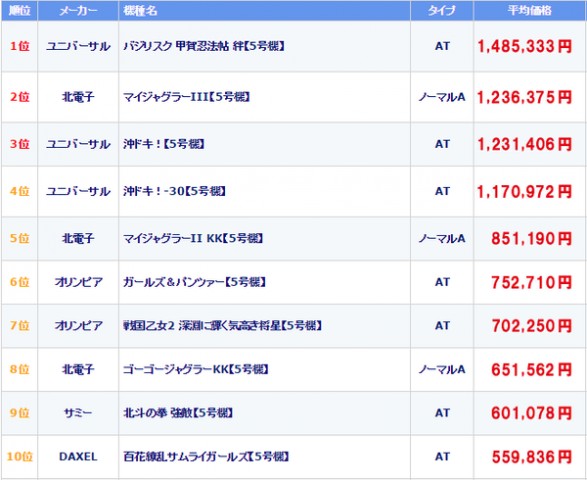Viewport: 587px width, 480px height.
Task: Open 沖ドキ!-30【5号機】 model link
Action: (174, 191)
